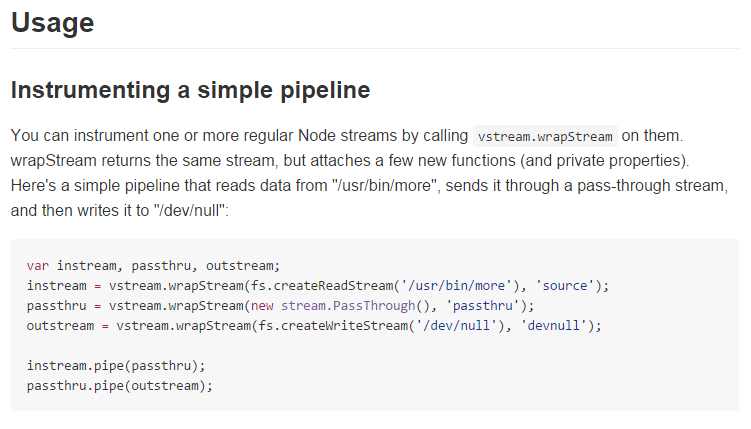
Task: Click the paragraph text '/dev/null' mention
Action: 190,211
